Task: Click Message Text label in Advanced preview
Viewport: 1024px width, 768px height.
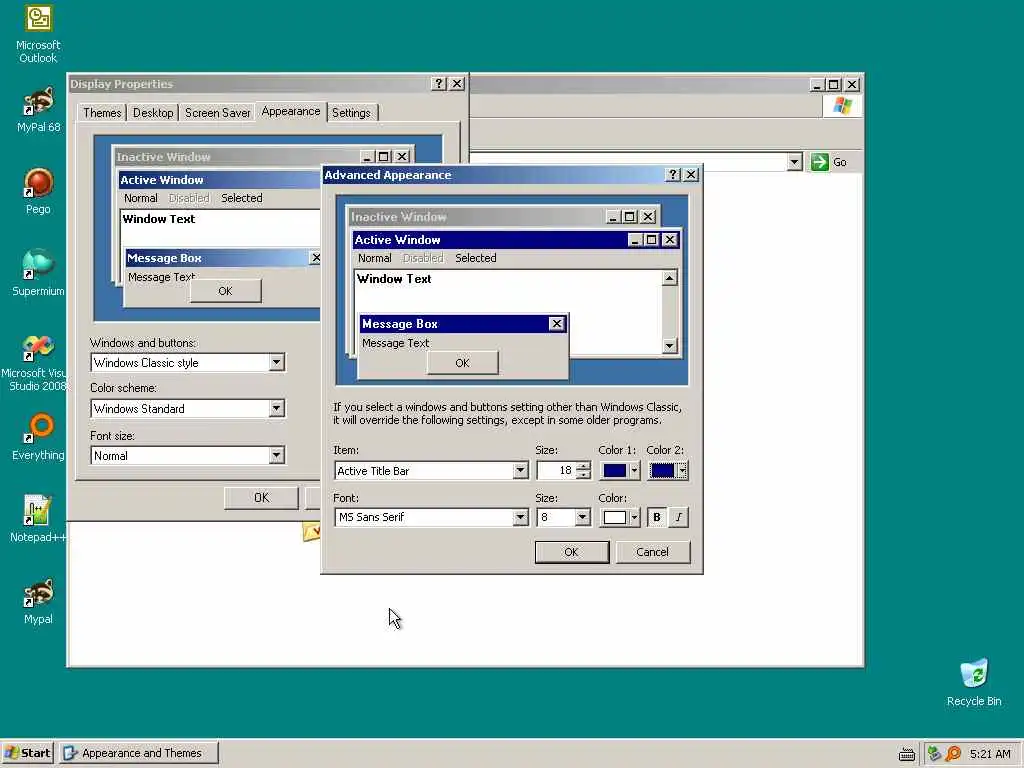Action: pos(395,343)
